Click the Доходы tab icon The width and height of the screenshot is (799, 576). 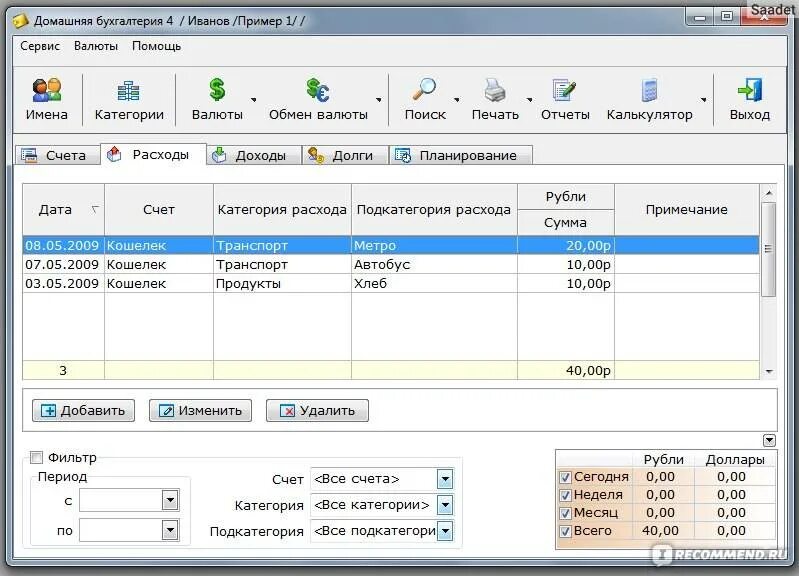tap(219, 155)
